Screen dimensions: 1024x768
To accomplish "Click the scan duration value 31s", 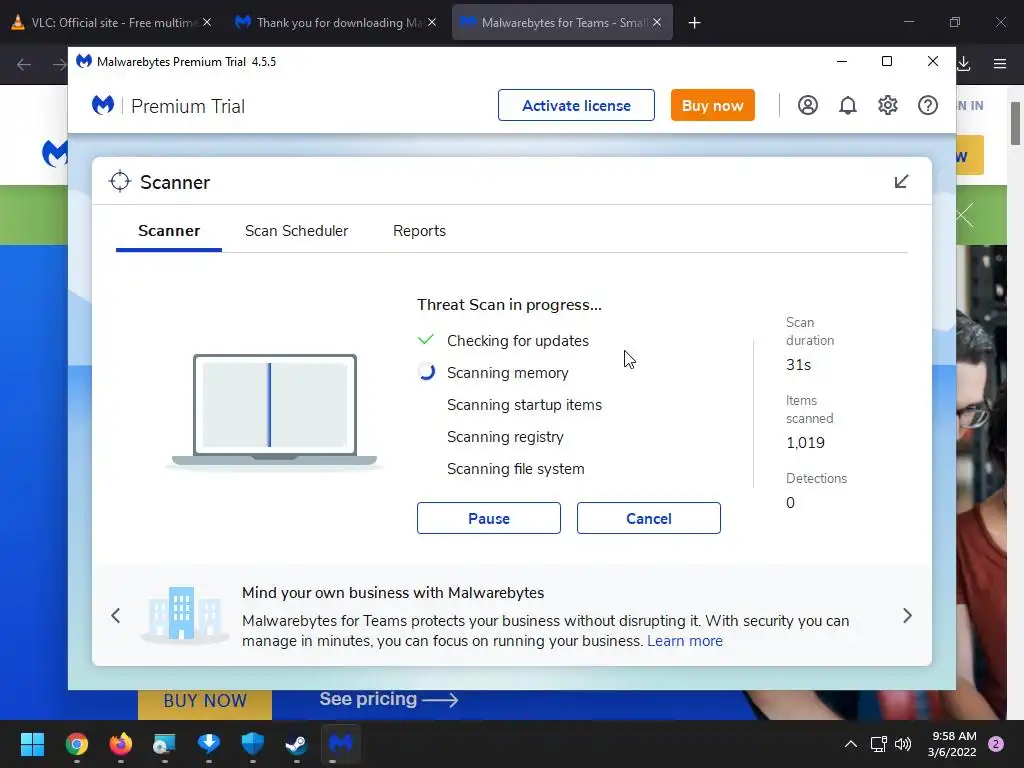I will coord(798,364).
